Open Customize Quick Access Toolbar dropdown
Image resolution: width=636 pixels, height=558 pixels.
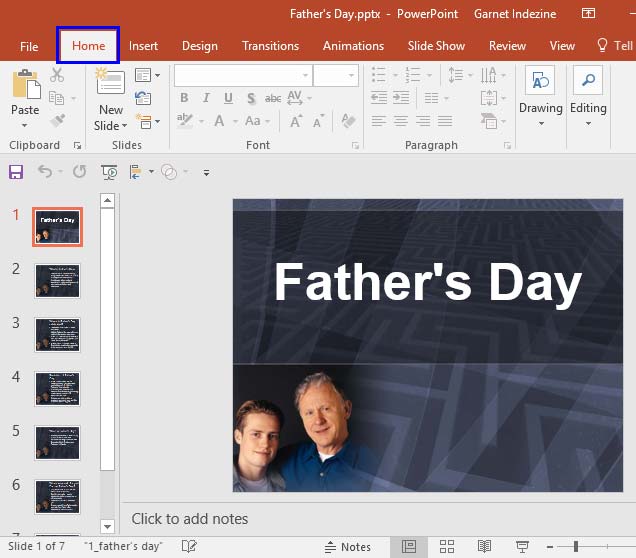pos(206,172)
